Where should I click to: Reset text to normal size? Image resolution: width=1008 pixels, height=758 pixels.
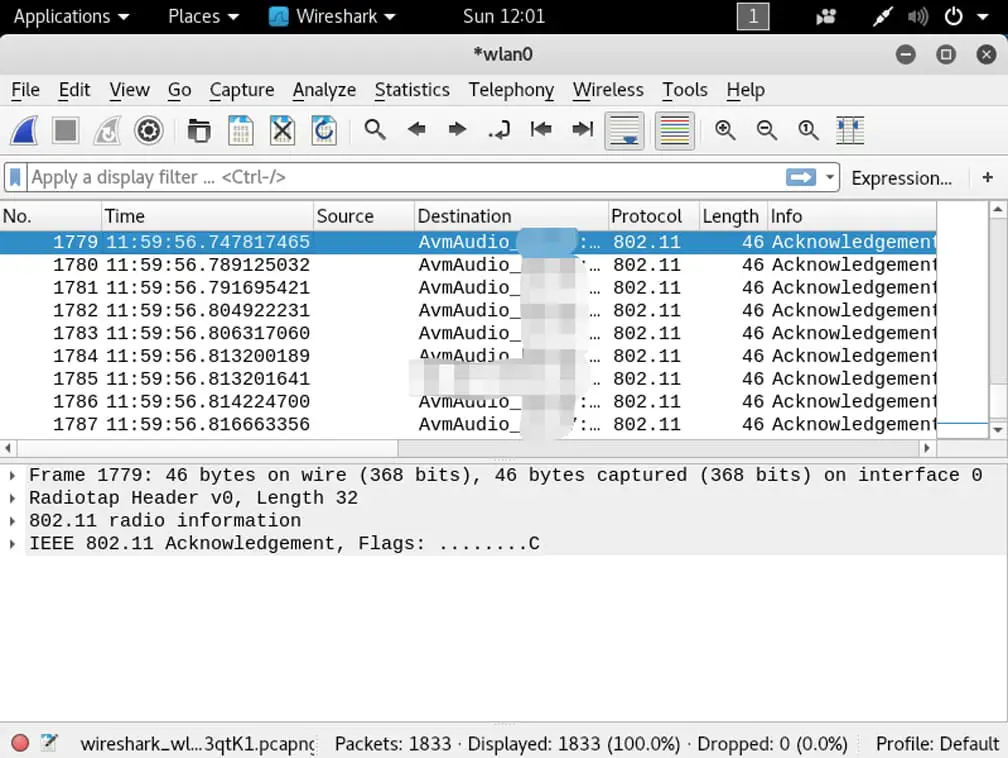point(808,130)
